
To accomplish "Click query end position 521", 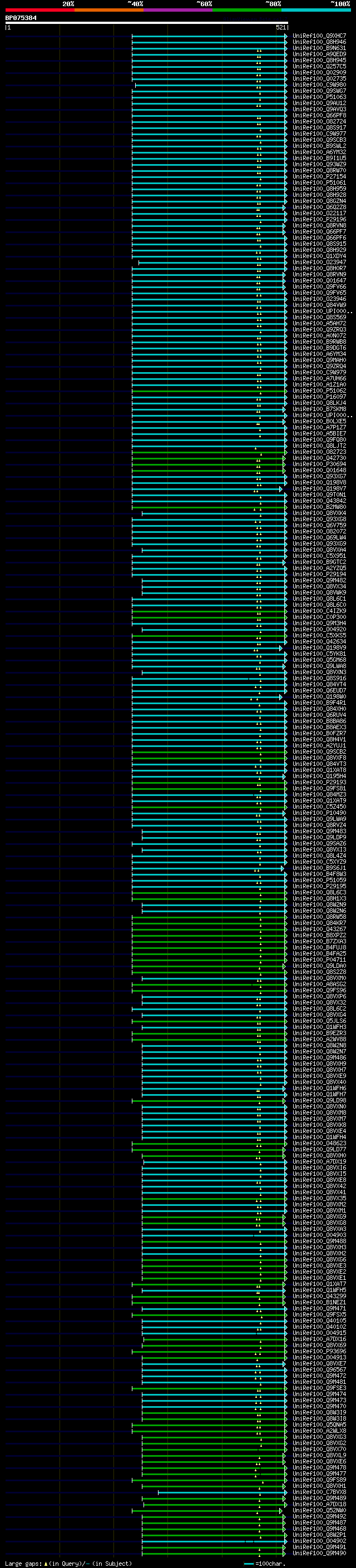I will click(x=280, y=27).
